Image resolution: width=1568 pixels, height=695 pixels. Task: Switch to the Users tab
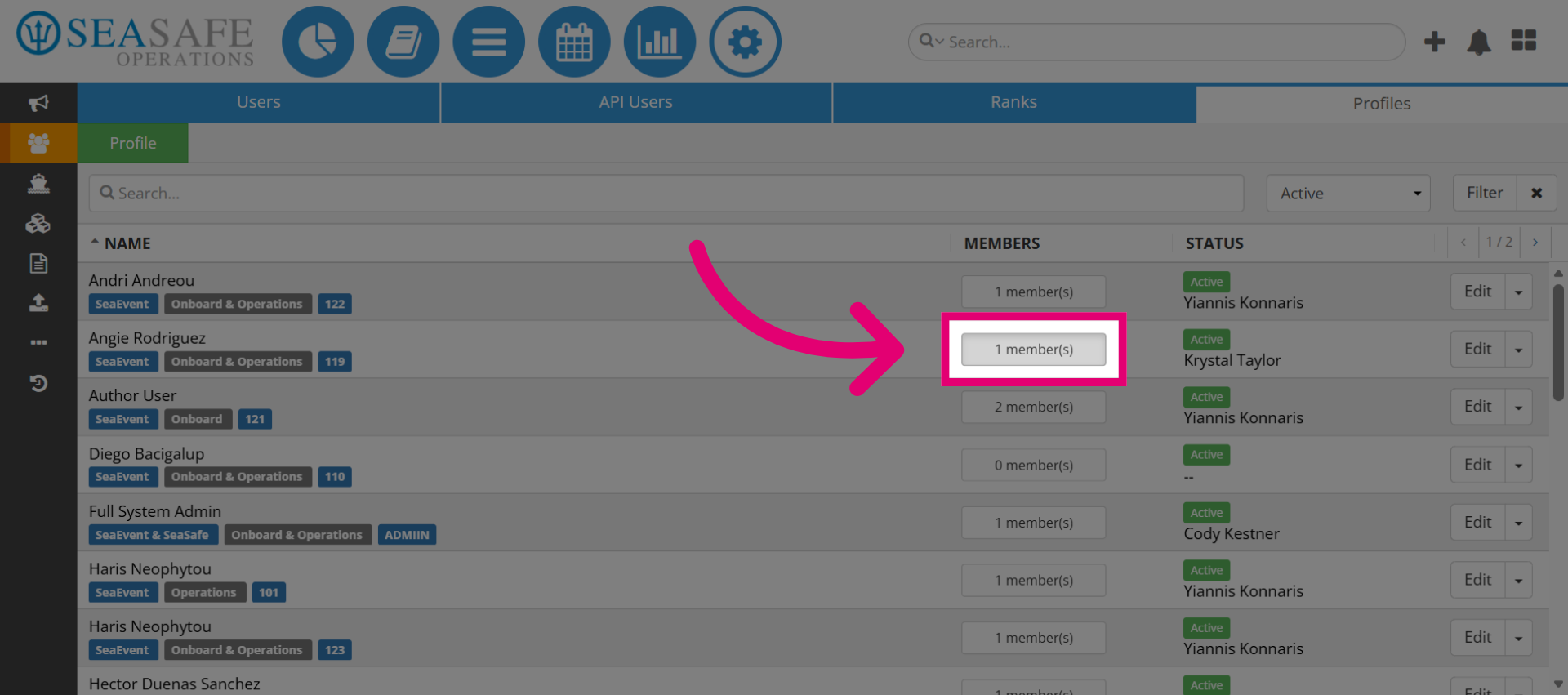point(259,103)
